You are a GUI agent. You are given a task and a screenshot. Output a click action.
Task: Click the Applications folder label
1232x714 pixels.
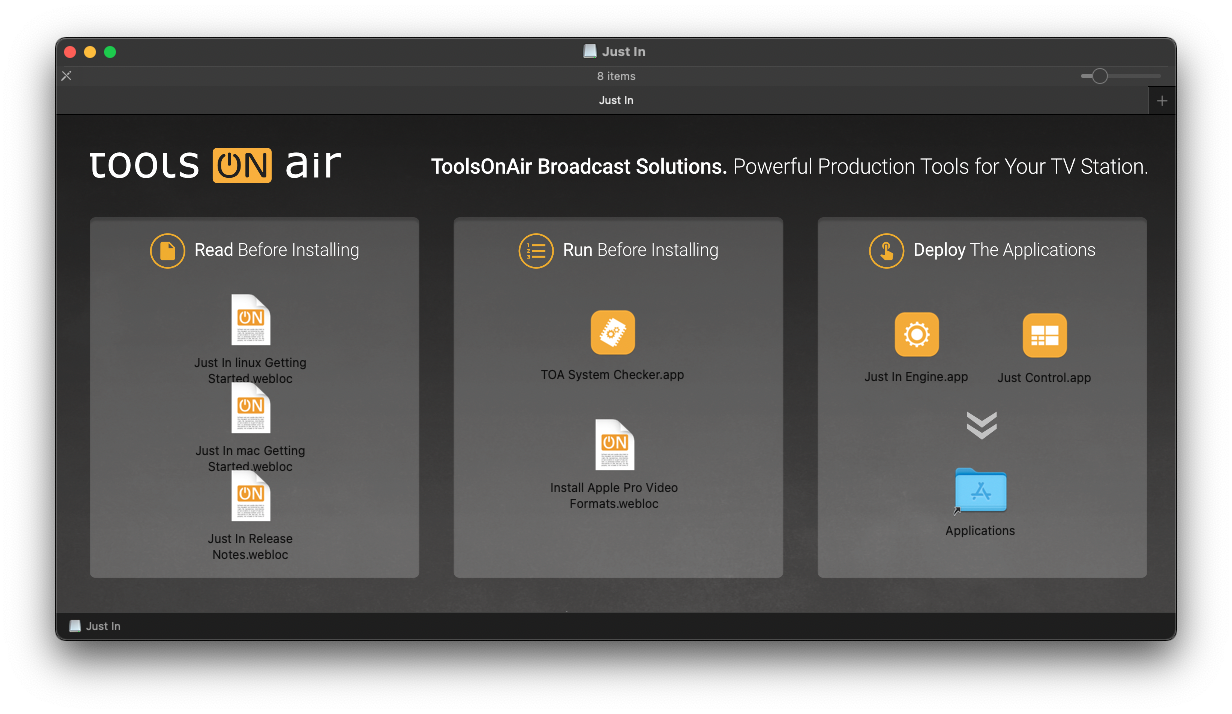click(x=980, y=531)
